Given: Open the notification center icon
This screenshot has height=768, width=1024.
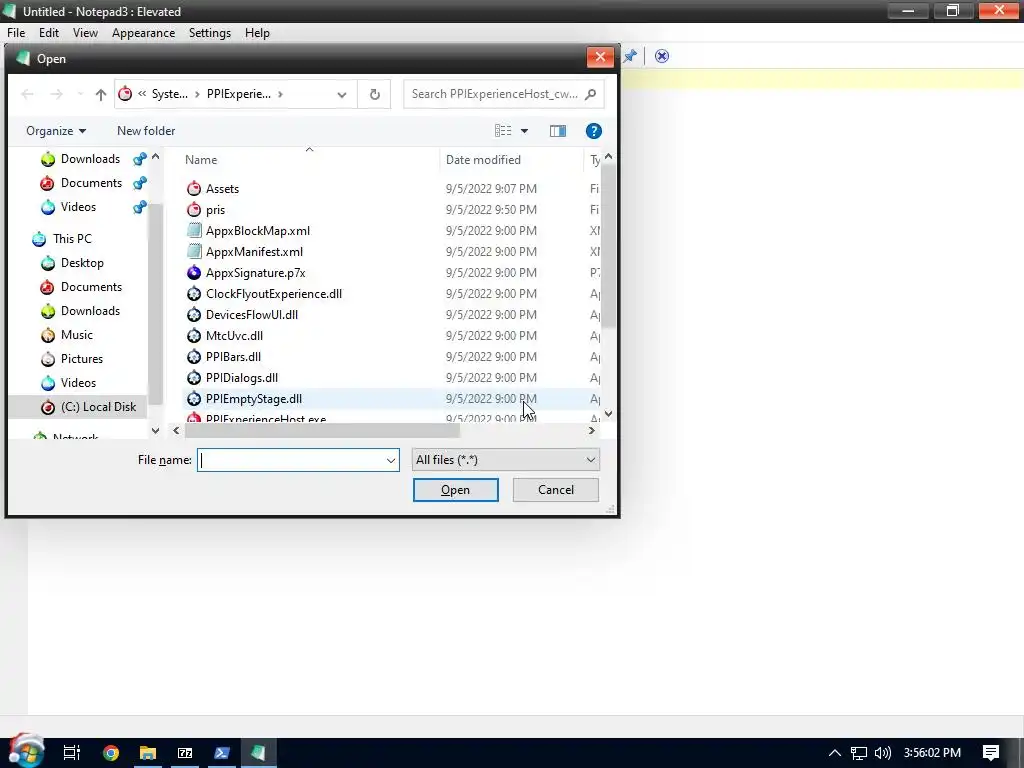Looking at the screenshot, I should 991,753.
